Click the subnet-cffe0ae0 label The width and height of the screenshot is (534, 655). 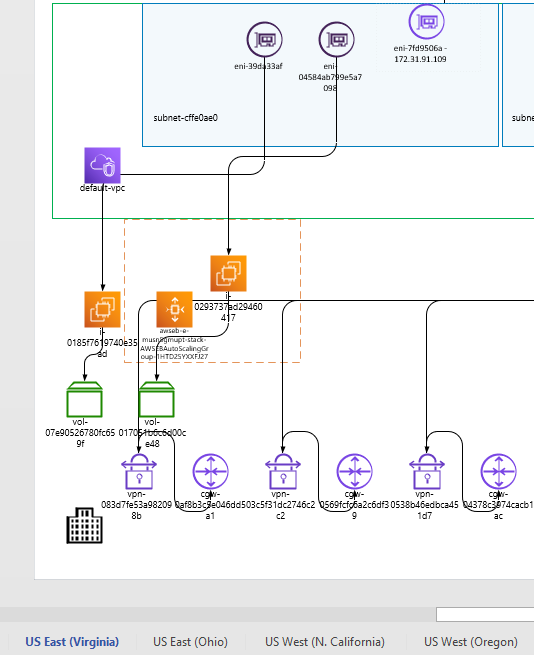[x=186, y=118]
